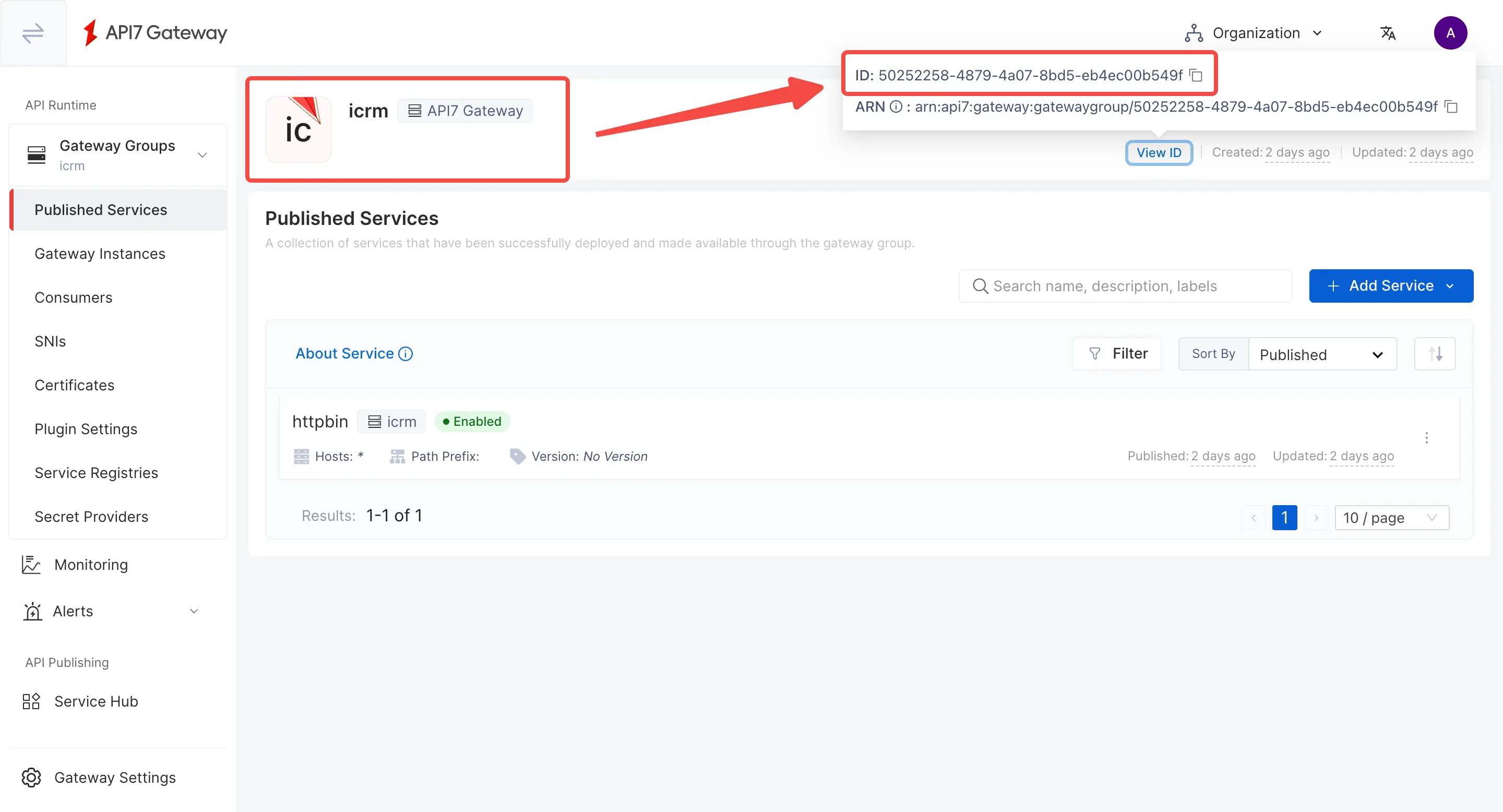Screen dimensions: 1503x812
Task: Click the Monitoring chart icon
Action: pos(31,564)
